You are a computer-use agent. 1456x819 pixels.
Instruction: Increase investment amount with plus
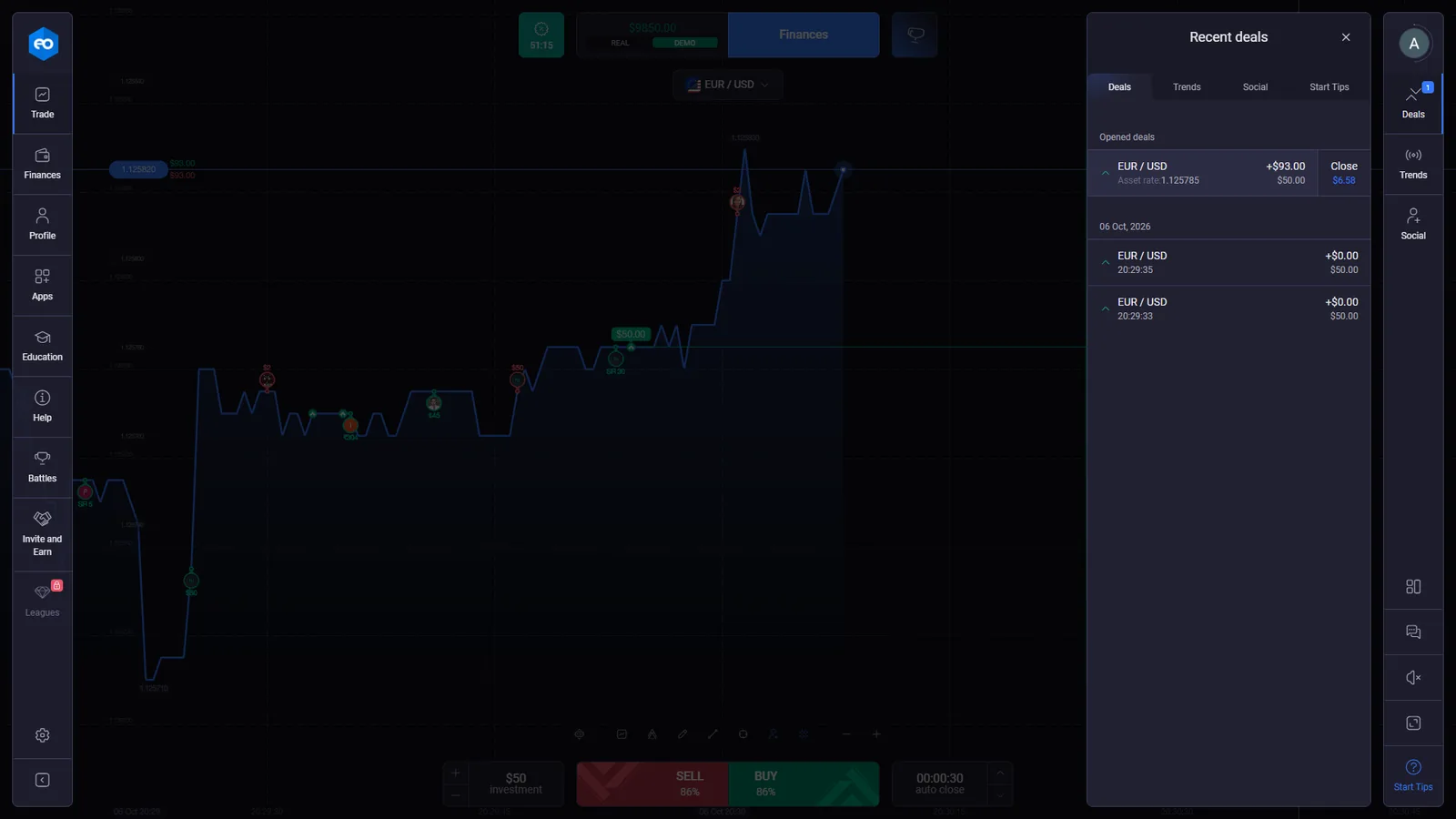click(456, 773)
